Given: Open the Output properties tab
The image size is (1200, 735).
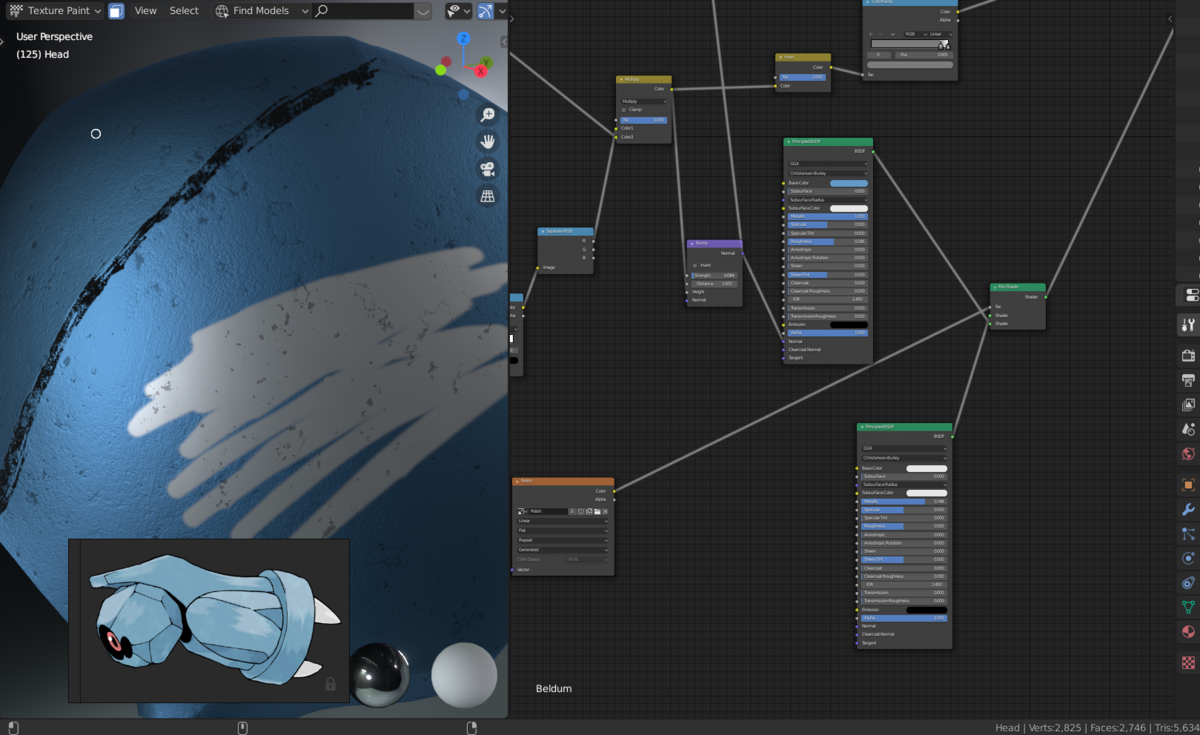Looking at the screenshot, I should click(x=1188, y=380).
